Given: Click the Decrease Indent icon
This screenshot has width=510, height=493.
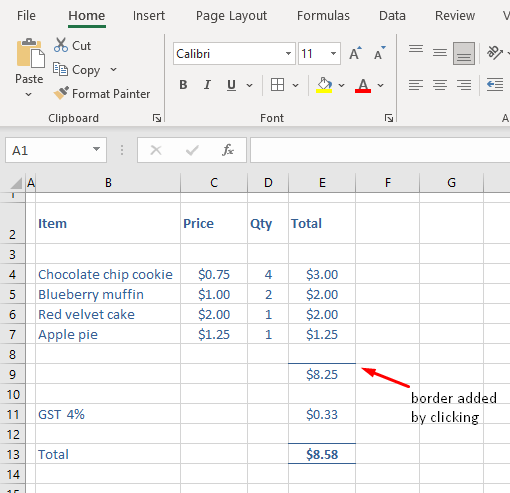Looking at the screenshot, I should 495,85.
